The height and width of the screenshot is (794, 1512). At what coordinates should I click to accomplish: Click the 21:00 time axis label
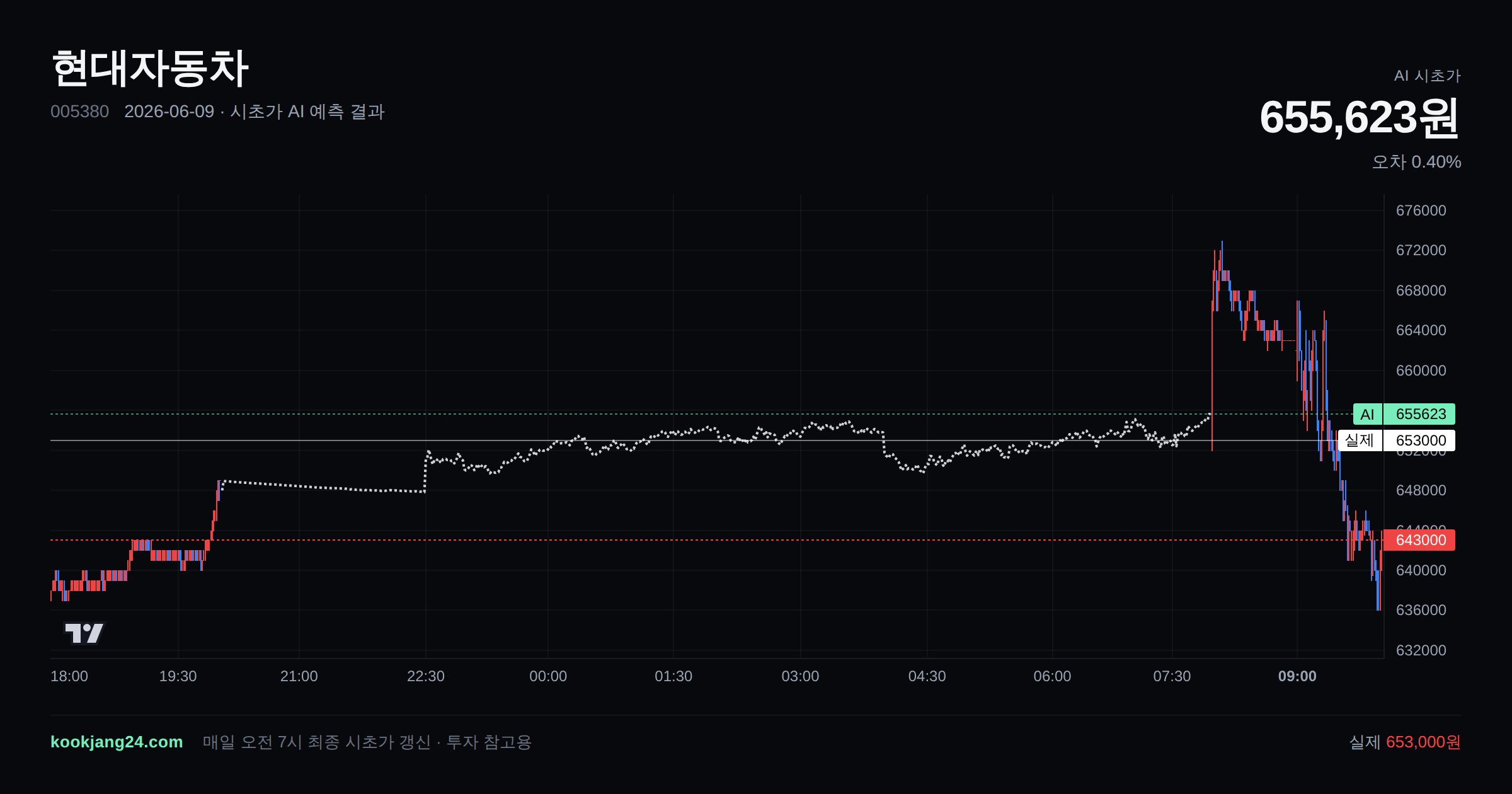tap(299, 676)
